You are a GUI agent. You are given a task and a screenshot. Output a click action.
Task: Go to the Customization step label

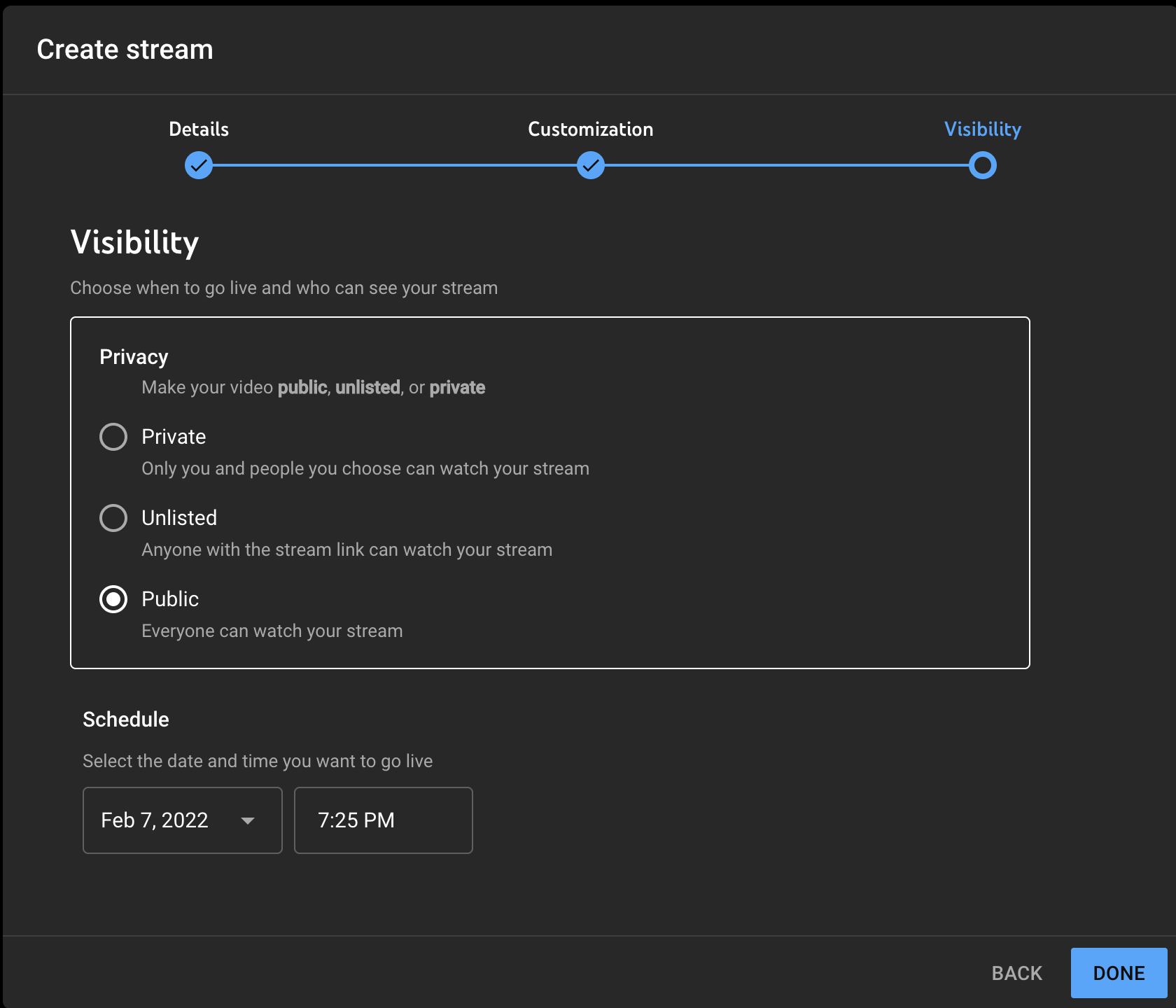(x=591, y=129)
